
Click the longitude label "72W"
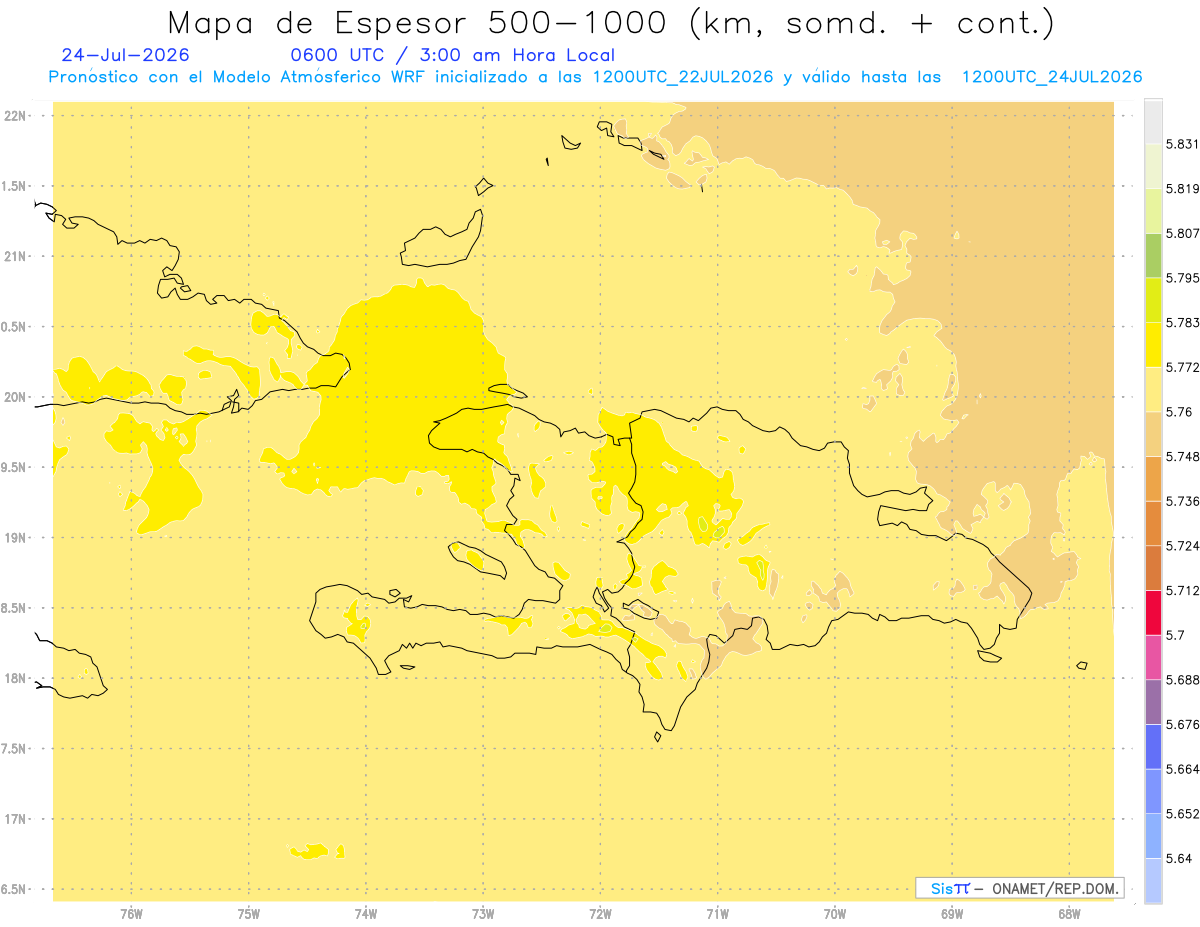600,914
